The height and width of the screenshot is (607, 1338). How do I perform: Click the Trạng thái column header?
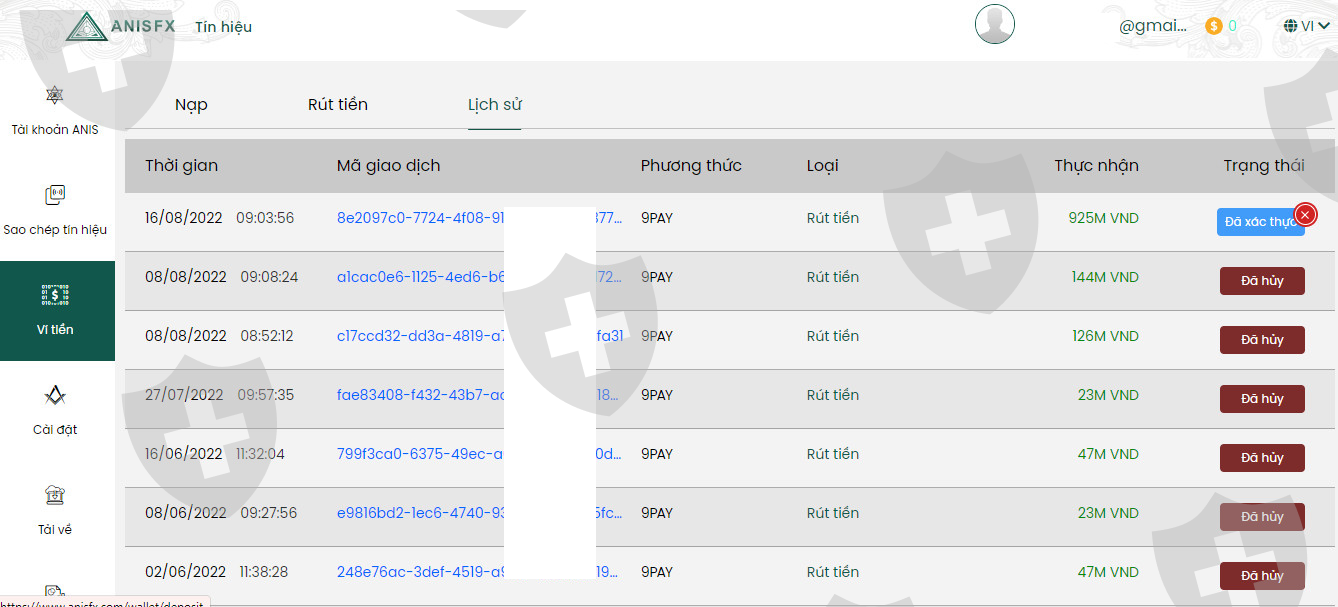1264,166
